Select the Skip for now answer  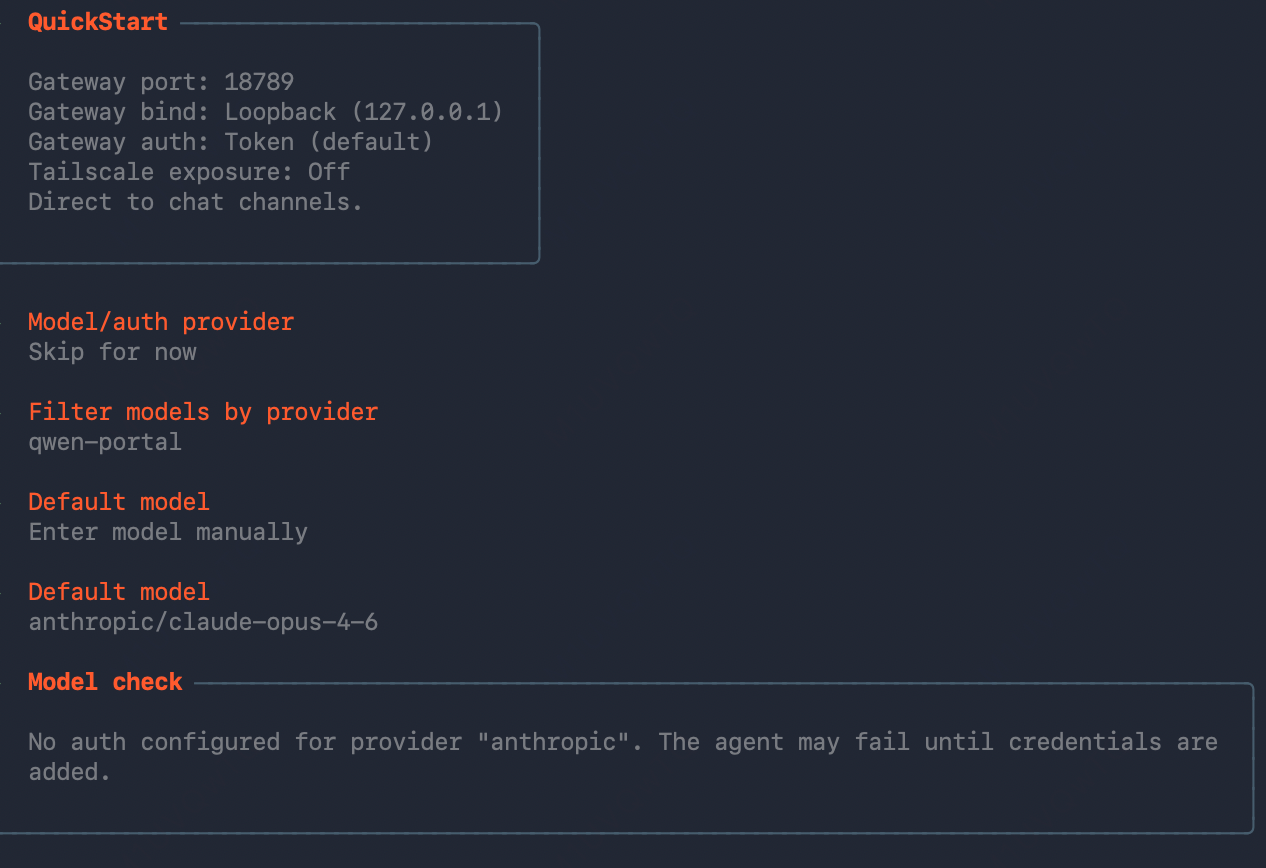(112, 352)
